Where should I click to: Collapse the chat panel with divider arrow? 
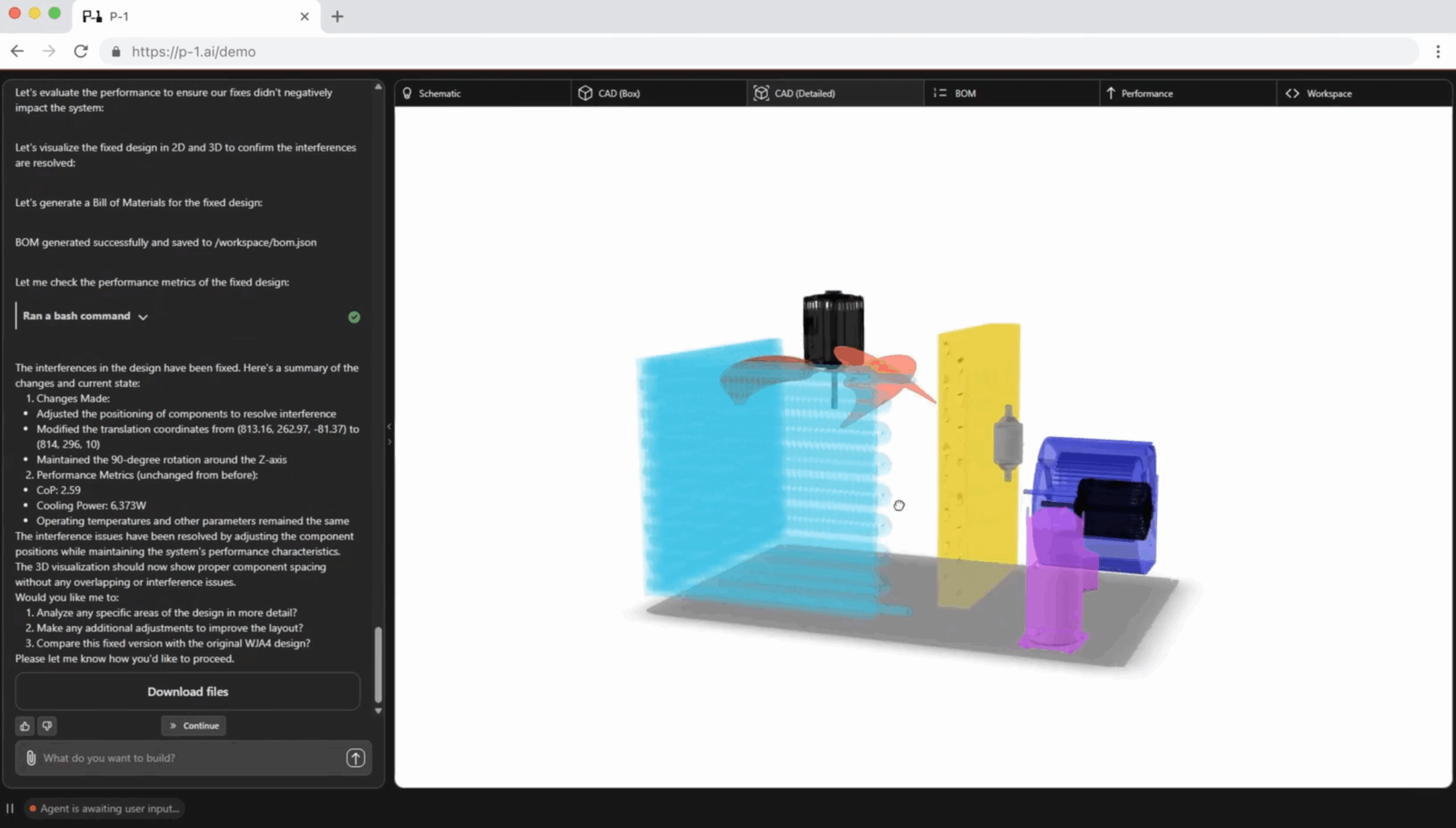click(390, 427)
